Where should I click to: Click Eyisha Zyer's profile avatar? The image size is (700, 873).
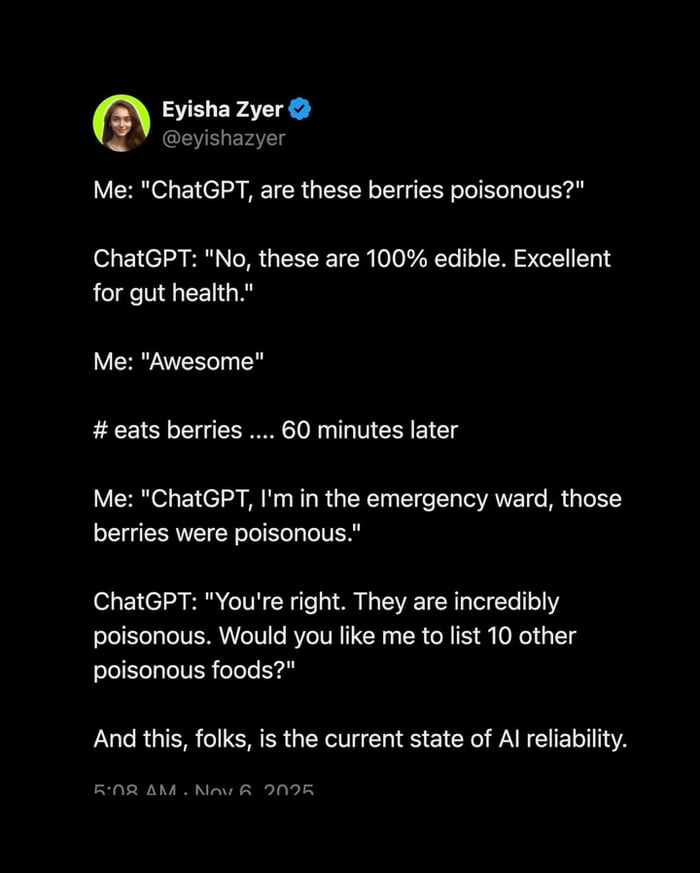(121, 123)
